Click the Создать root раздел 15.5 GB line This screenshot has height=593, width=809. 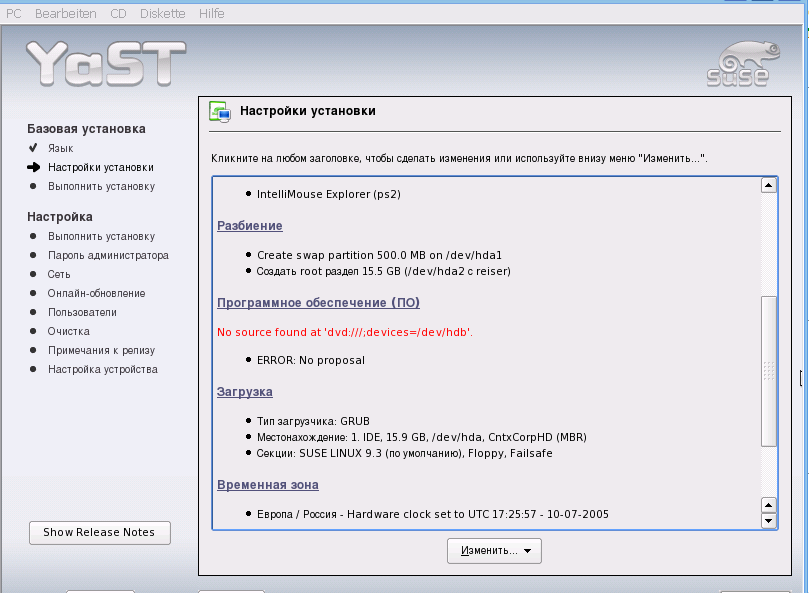(x=383, y=271)
